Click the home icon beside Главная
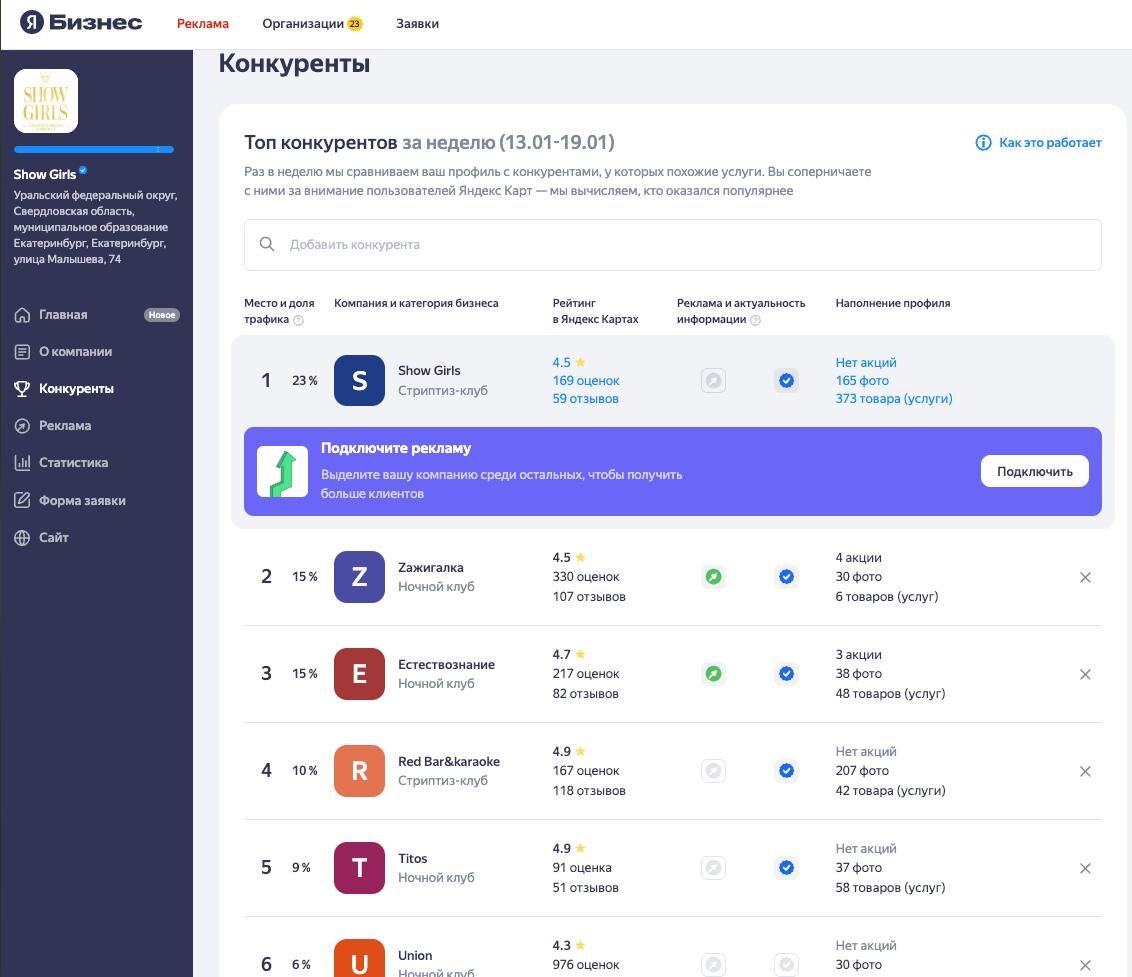This screenshot has height=977, width=1132. click(22, 315)
